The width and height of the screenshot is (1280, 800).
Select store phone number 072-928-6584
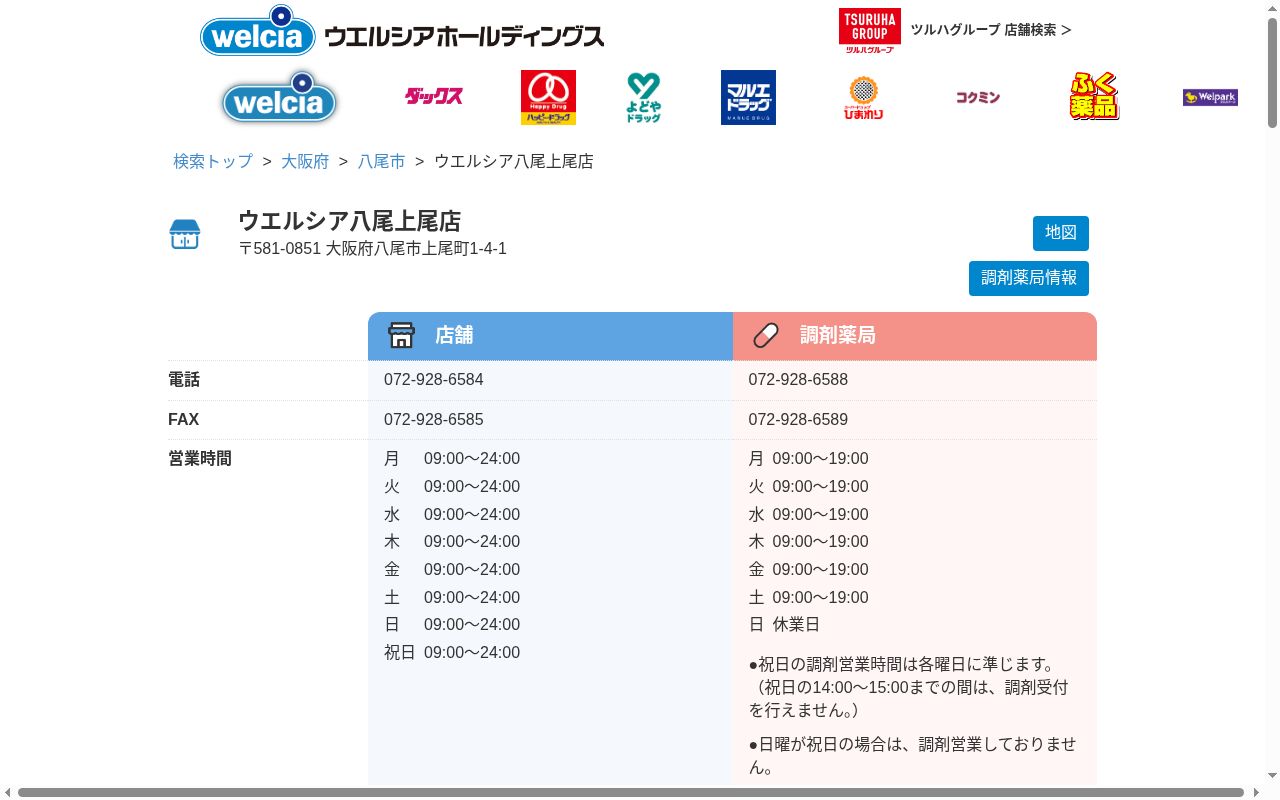tap(434, 380)
